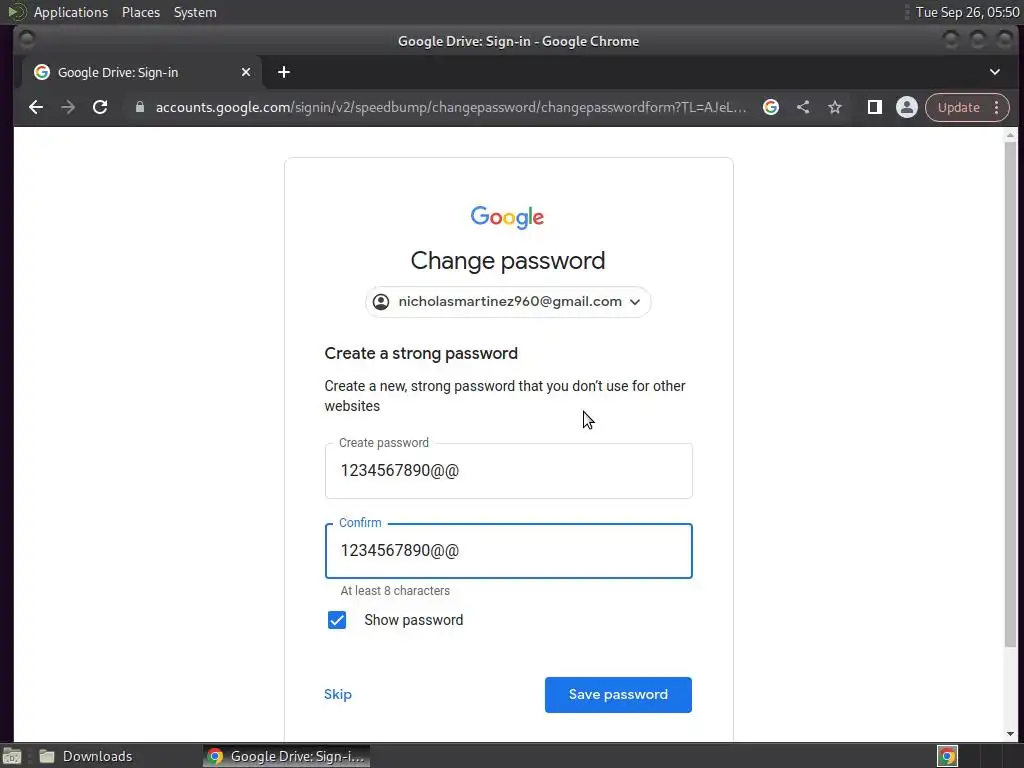Click the Save password button
This screenshot has width=1024, height=768.
click(618, 694)
